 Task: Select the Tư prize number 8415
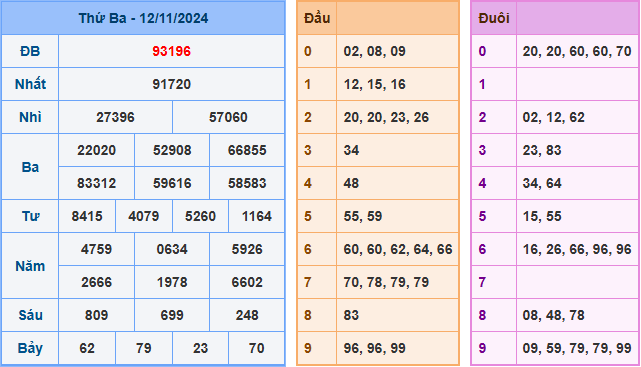click(x=87, y=216)
